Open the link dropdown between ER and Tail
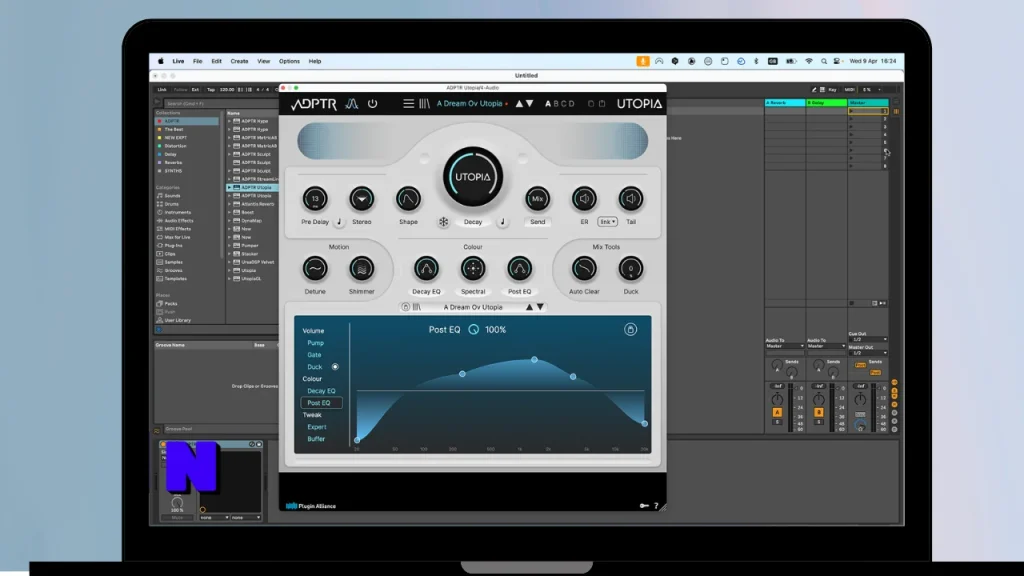The width and height of the screenshot is (1024, 576). 607,222
